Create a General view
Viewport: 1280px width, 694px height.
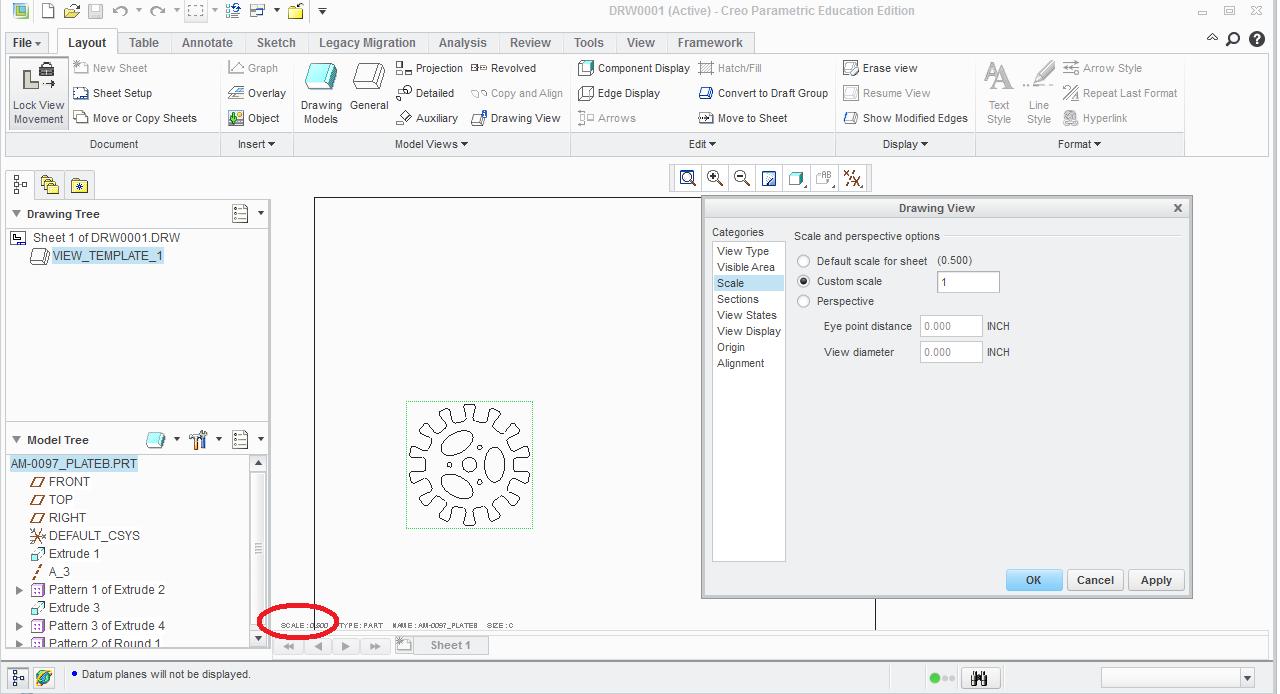369,88
